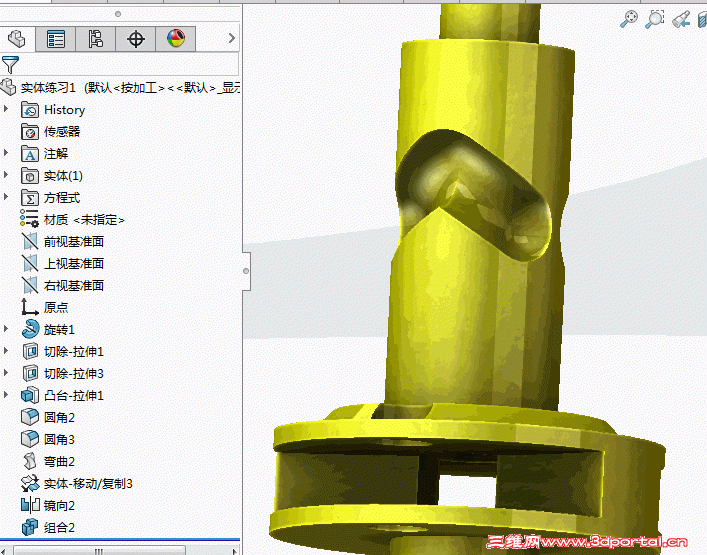Screen dimensions: 707x555
Task: Open the DisplayManager color sphere tab
Action: click(176, 39)
